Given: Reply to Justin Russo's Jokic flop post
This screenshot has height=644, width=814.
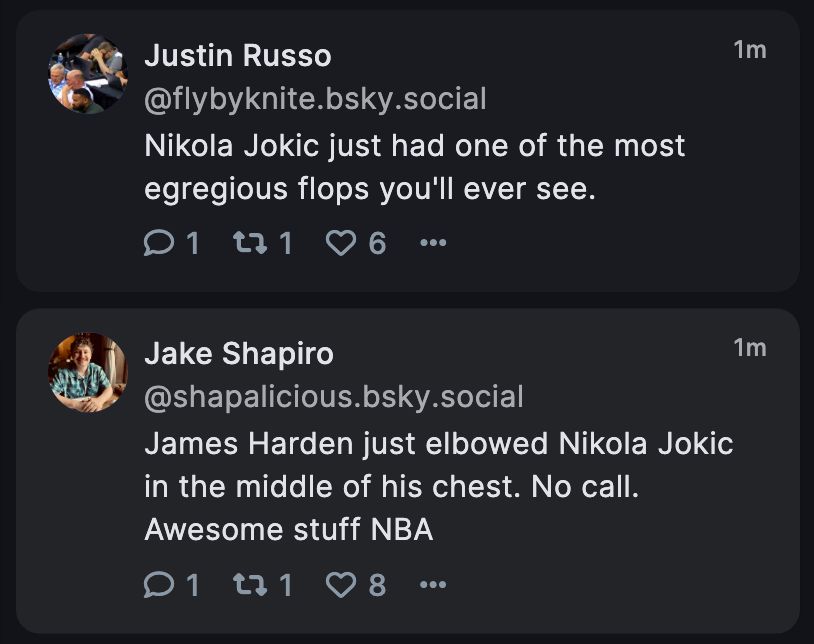Looking at the screenshot, I should click(x=159, y=243).
